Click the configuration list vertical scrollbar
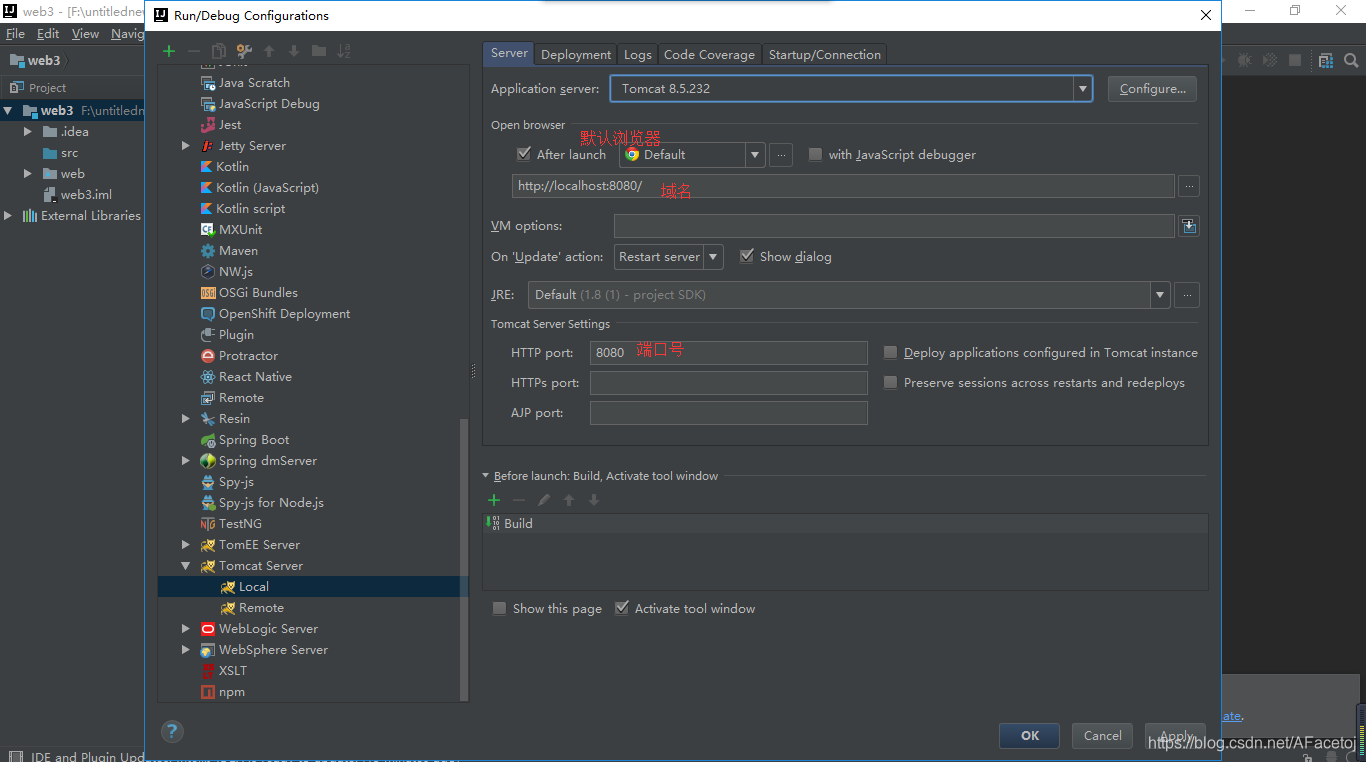 pos(463,560)
